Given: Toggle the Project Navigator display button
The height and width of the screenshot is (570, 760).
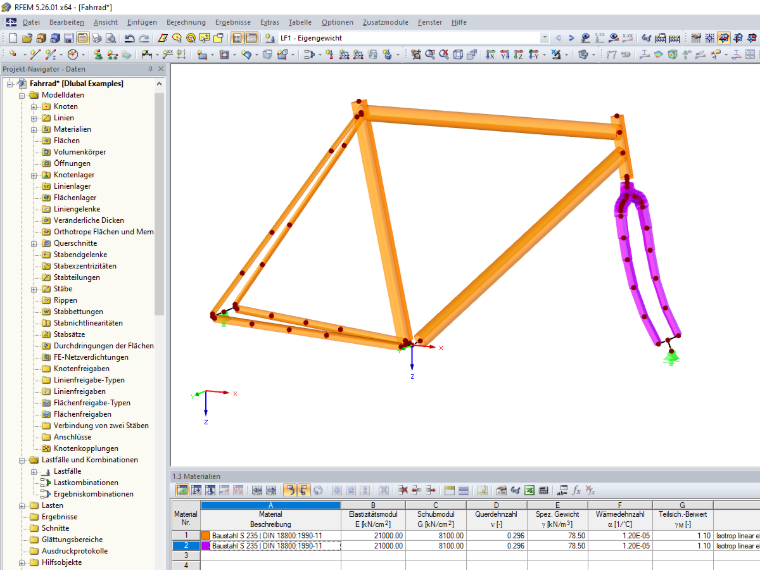Looking at the screenshot, I should click(237, 38).
